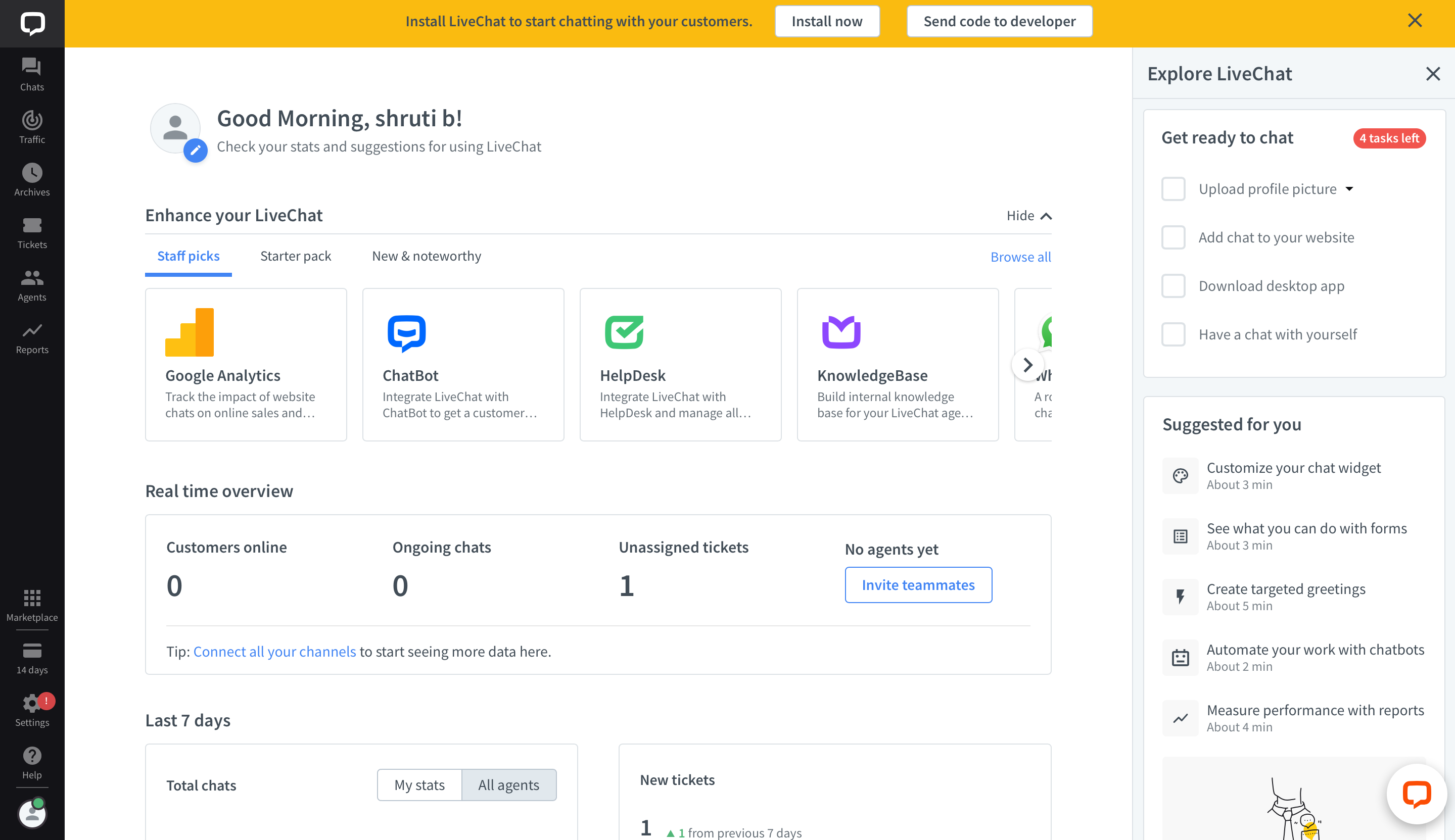Viewport: 1455px width, 840px height.
Task: Check the Upload profile picture task
Action: pos(1173,189)
